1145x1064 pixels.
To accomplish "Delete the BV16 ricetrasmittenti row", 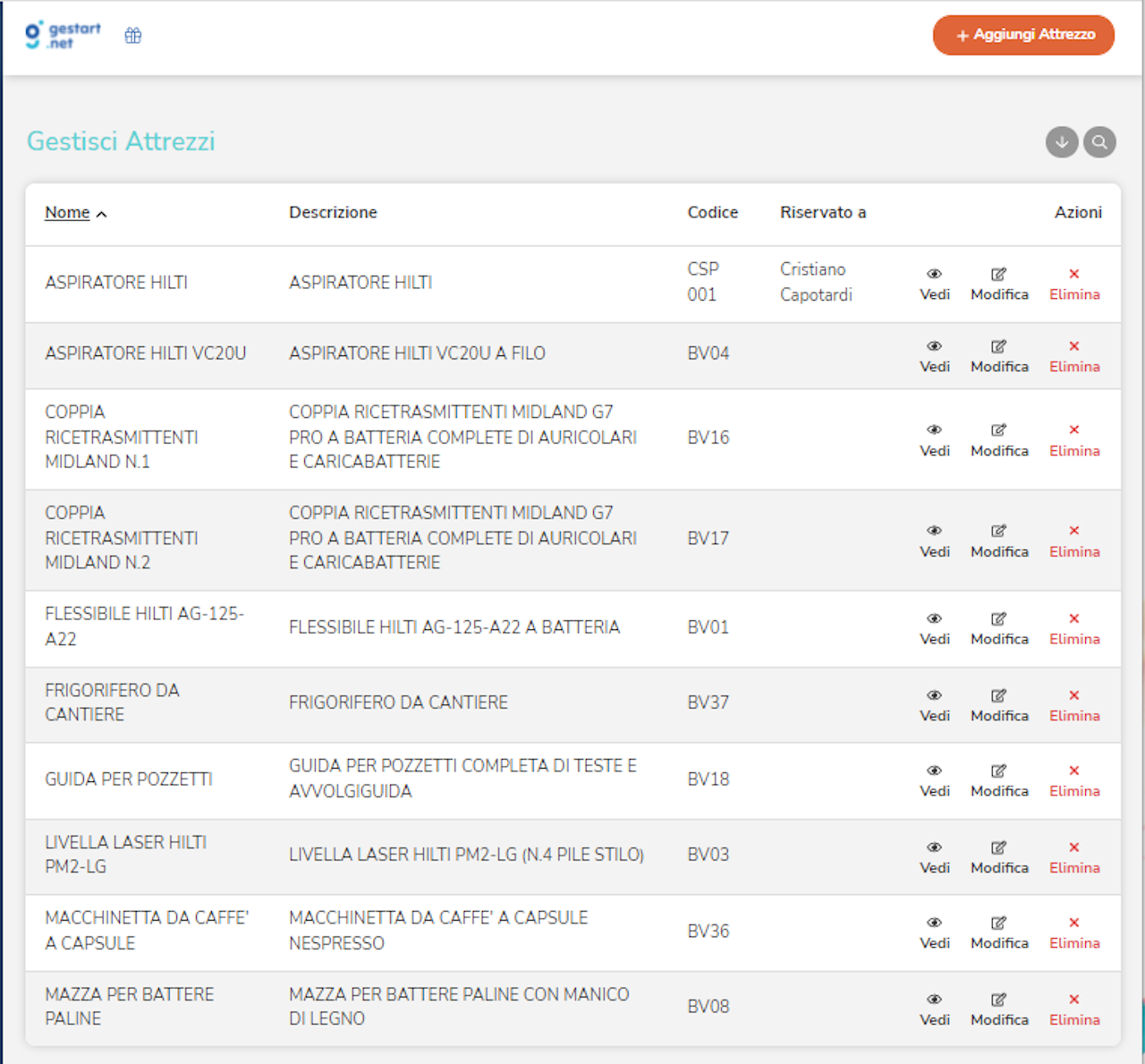I will click(1074, 440).
